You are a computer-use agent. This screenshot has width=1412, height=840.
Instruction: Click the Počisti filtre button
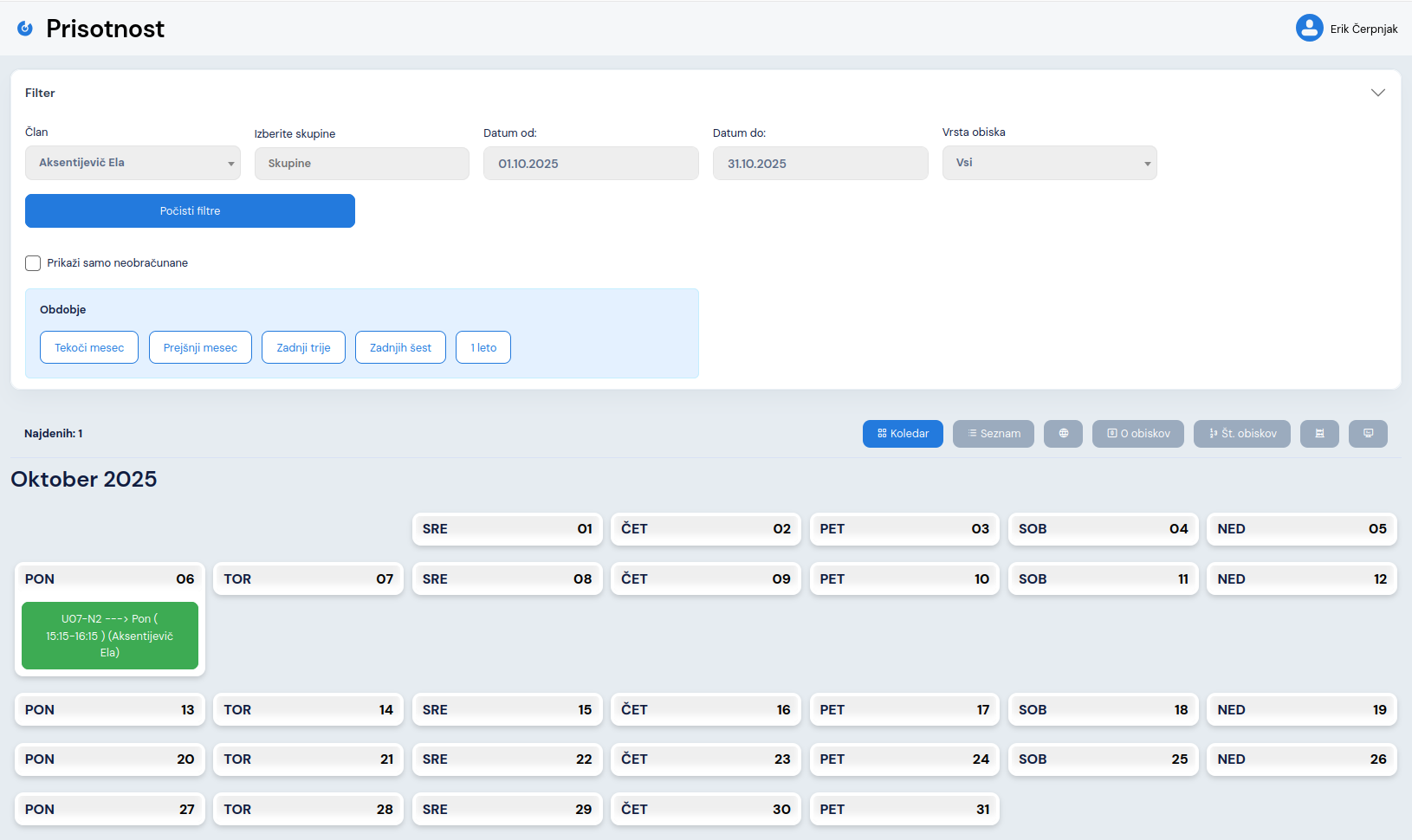(x=190, y=211)
